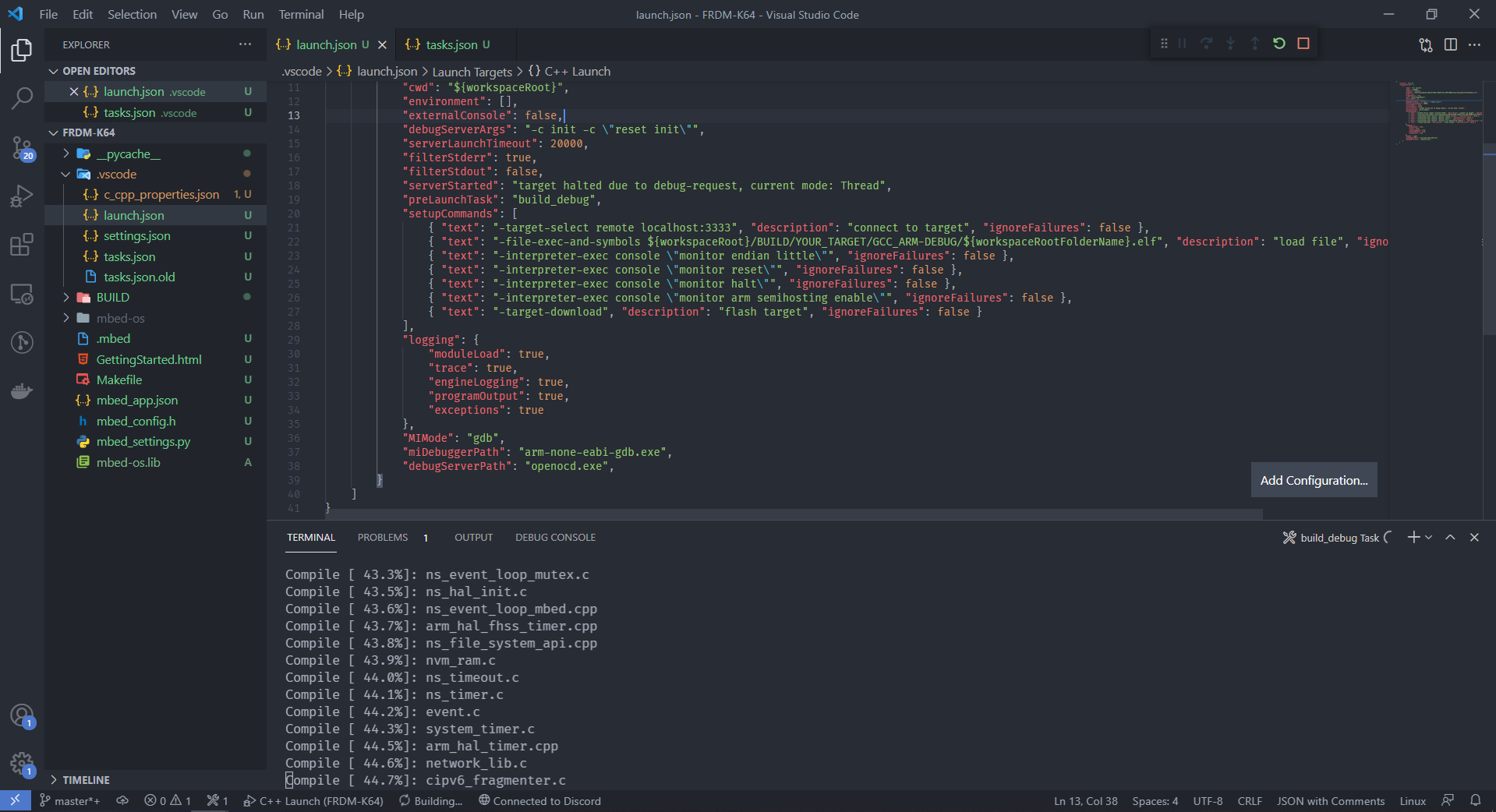Maximize the terminal panel size
Screen dimensions: 1496x812
tap(1450, 538)
